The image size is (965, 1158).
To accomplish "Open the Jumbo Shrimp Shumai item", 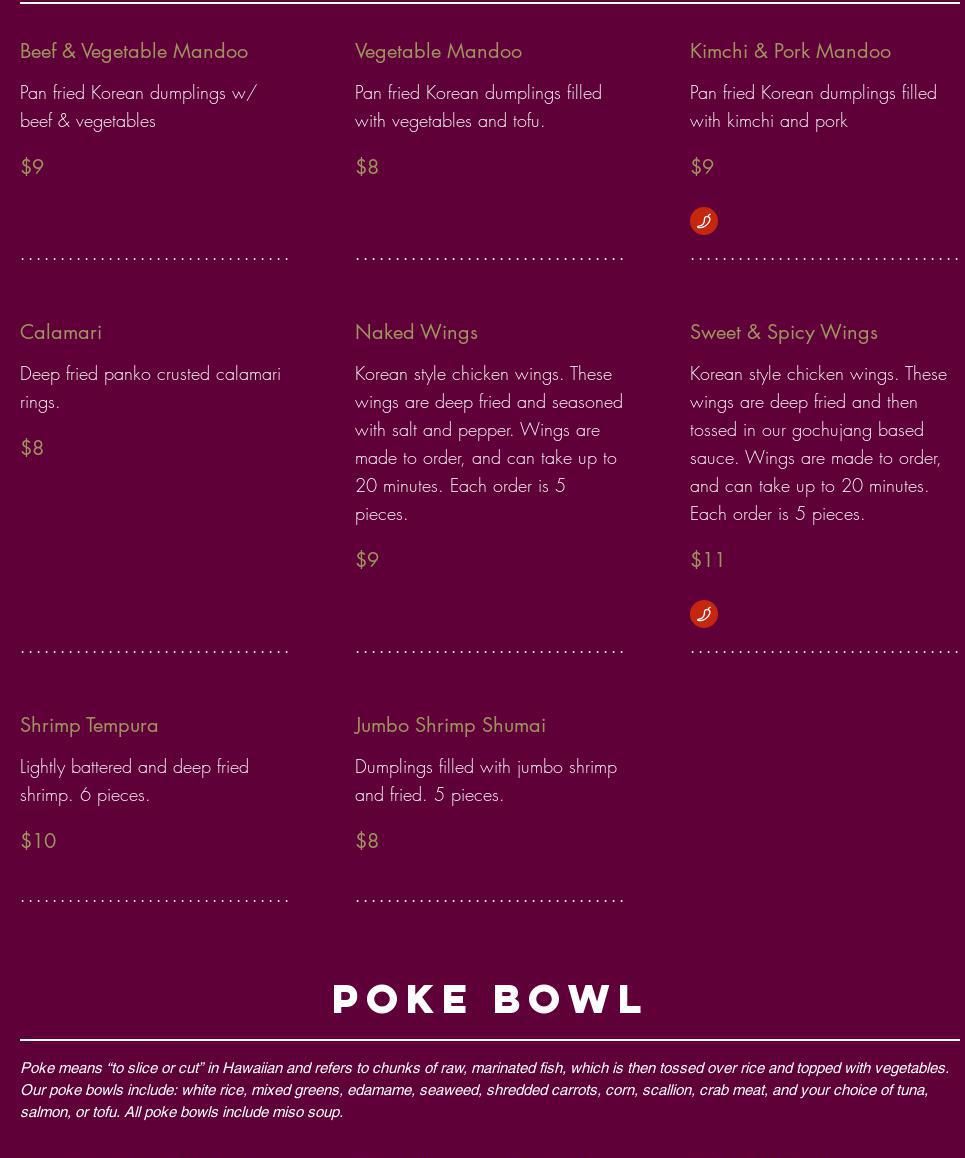I will [450, 726].
